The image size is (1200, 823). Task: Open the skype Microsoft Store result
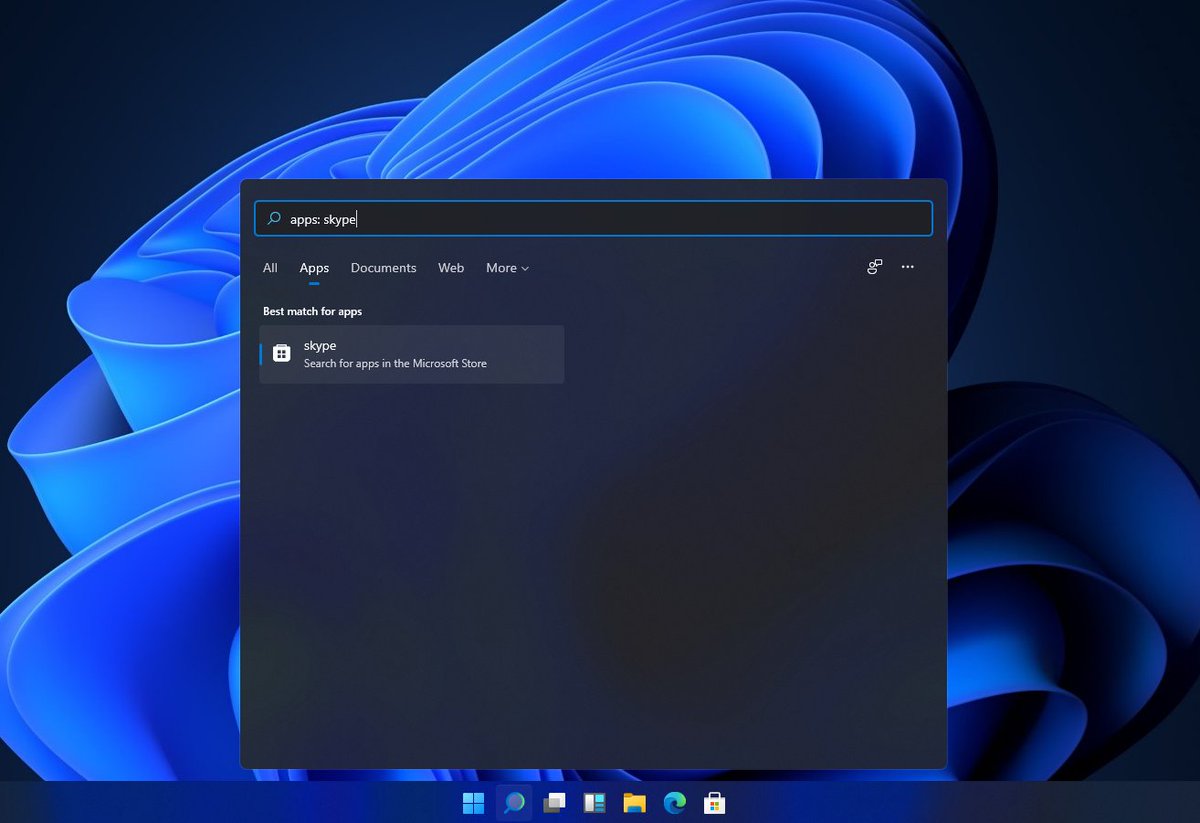point(412,354)
